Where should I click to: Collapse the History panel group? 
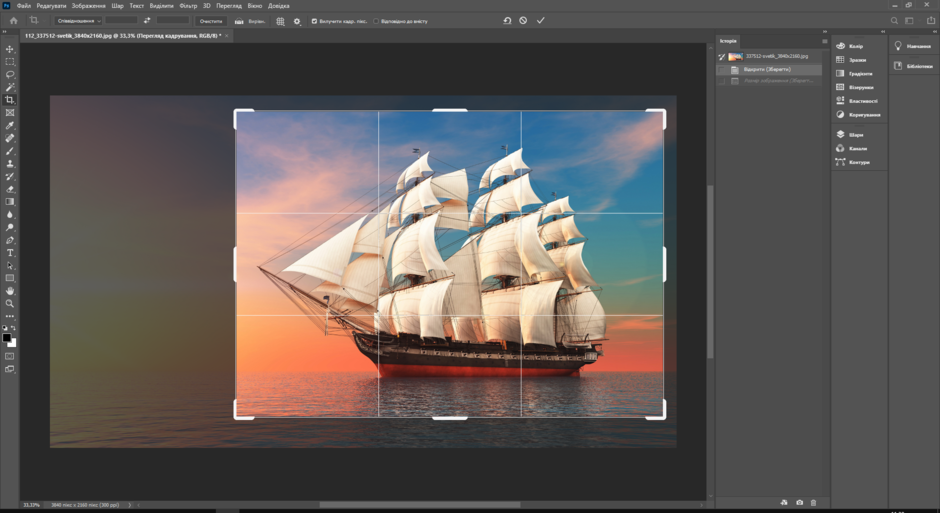pos(825,31)
